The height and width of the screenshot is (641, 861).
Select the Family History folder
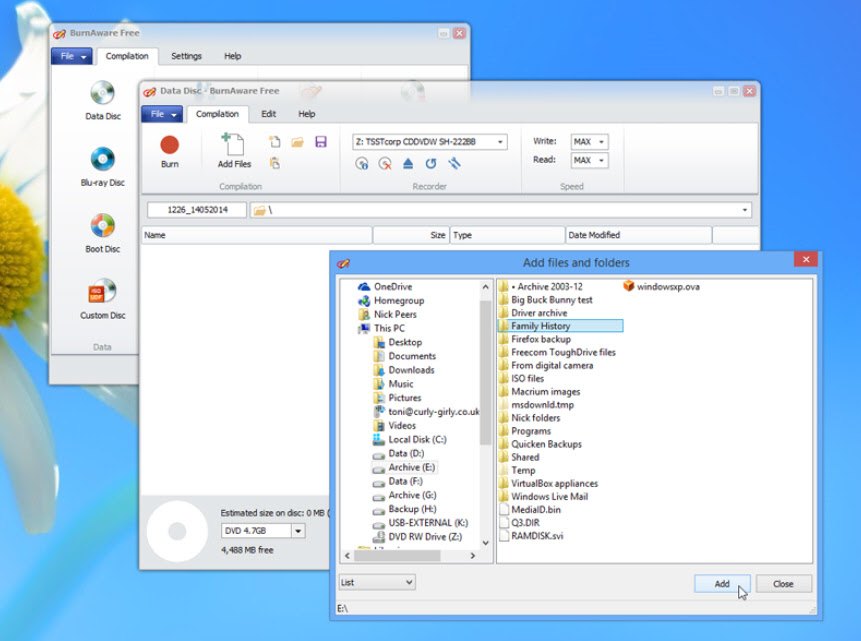(x=561, y=326)
